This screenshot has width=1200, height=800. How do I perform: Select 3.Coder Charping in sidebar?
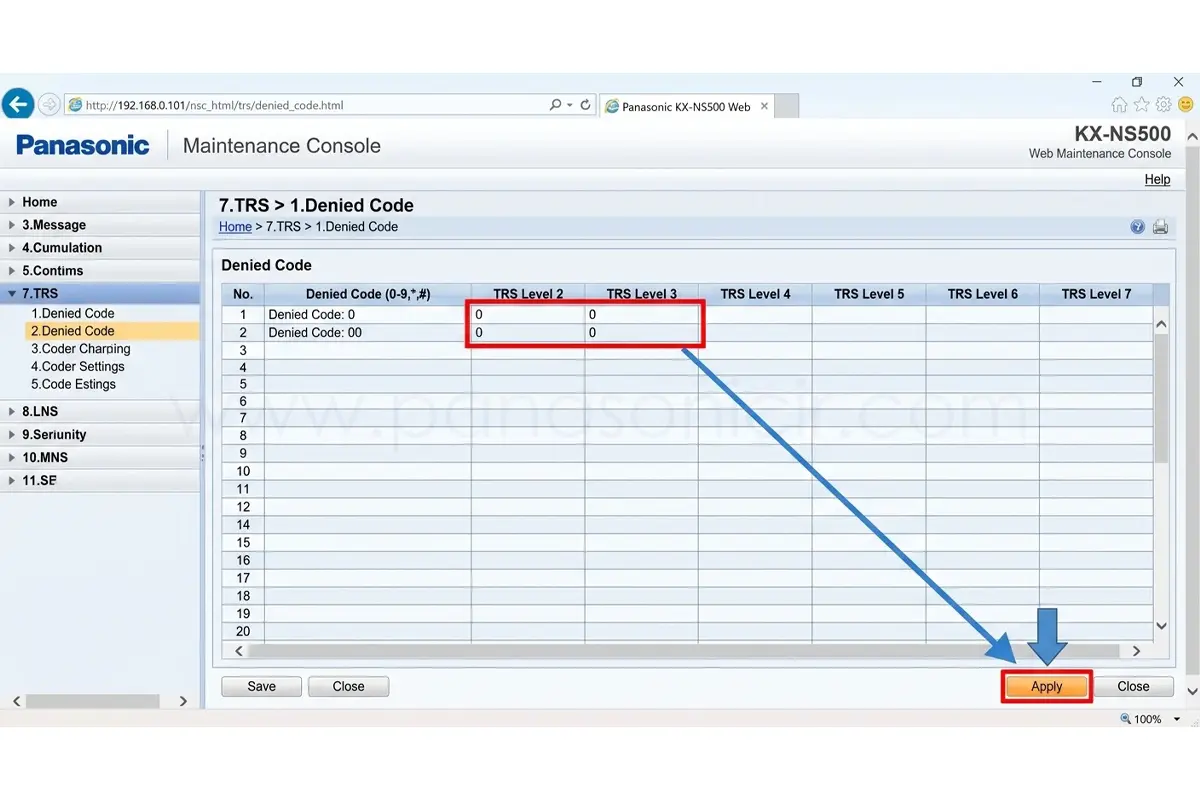tap(80, 349)
